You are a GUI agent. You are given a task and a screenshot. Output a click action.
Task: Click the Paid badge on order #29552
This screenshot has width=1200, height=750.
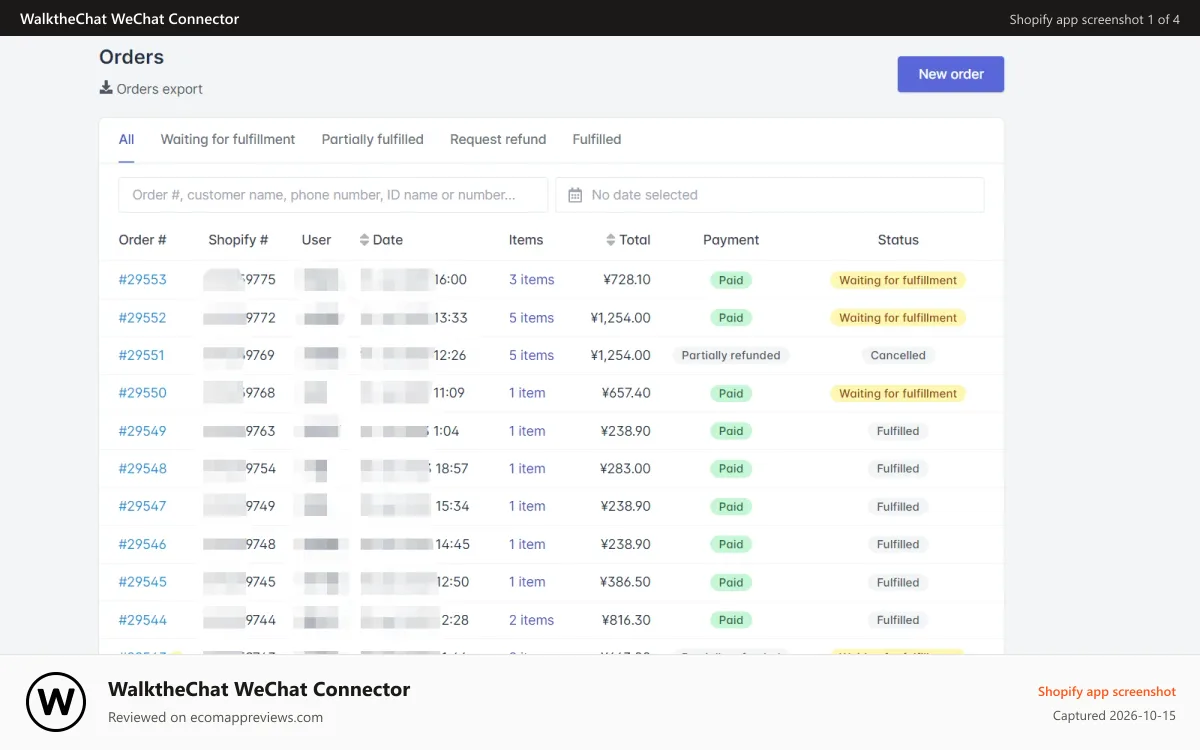click(x=731, y=318)
